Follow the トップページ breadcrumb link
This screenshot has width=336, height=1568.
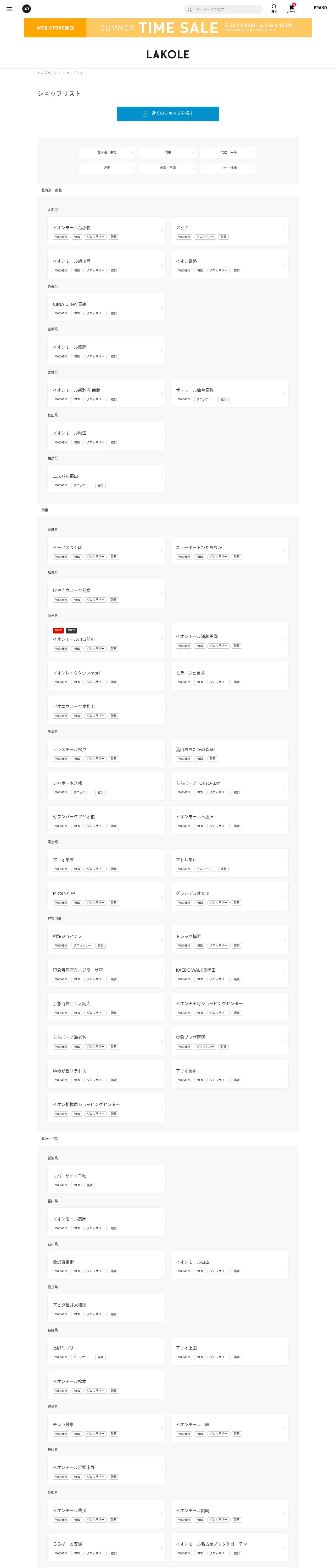tap(47, 73)
